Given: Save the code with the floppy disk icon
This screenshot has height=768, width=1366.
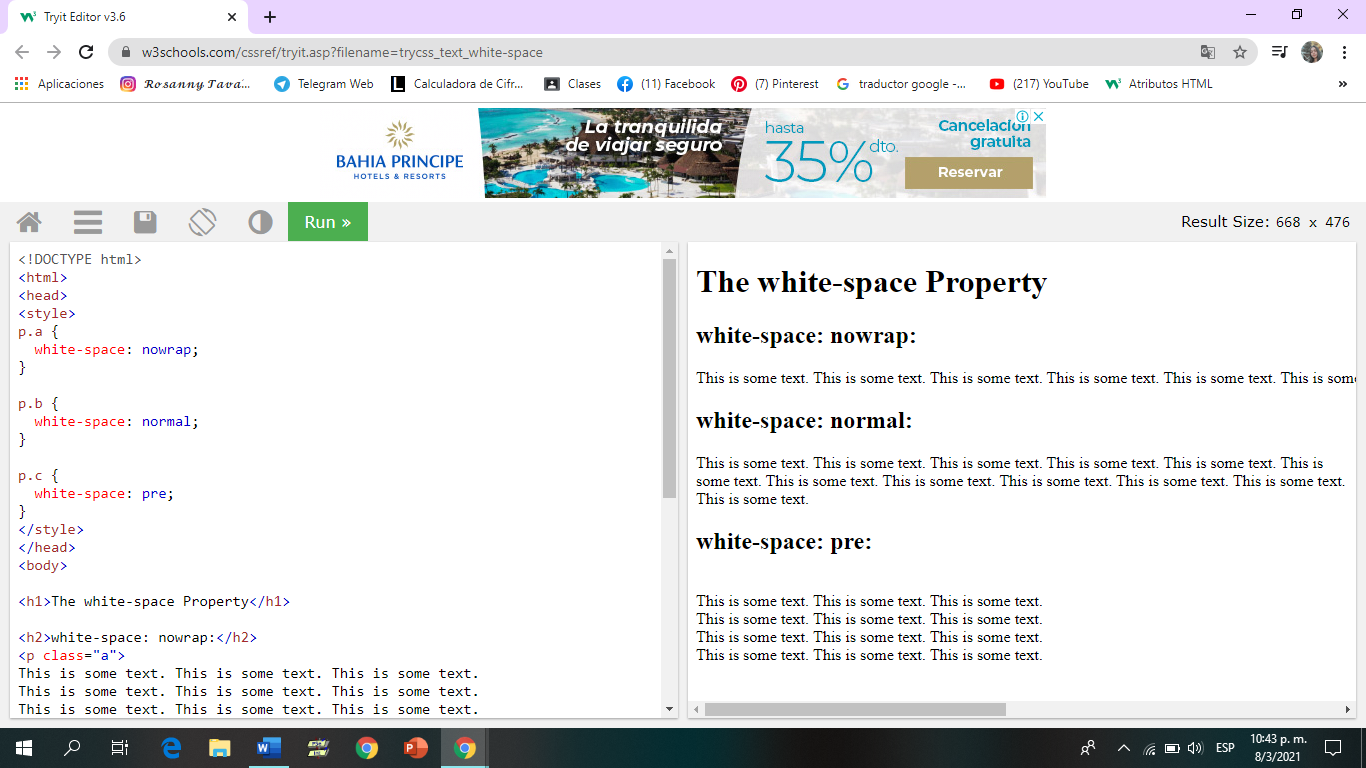Looking at the screenshot, I should click(144, 222).
